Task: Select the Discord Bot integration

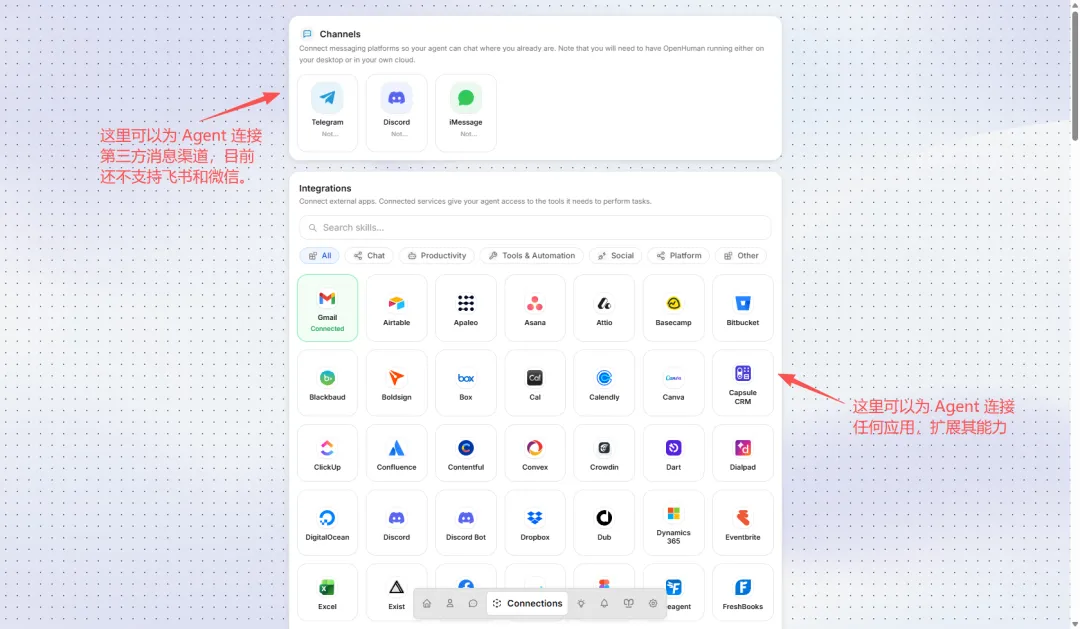Action: [466, 523]
